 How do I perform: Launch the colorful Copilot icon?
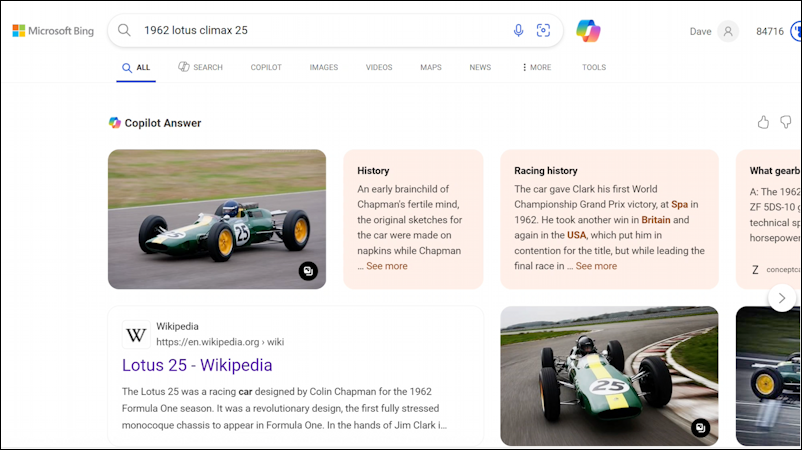pyautogui.click(x=588, y=31)
